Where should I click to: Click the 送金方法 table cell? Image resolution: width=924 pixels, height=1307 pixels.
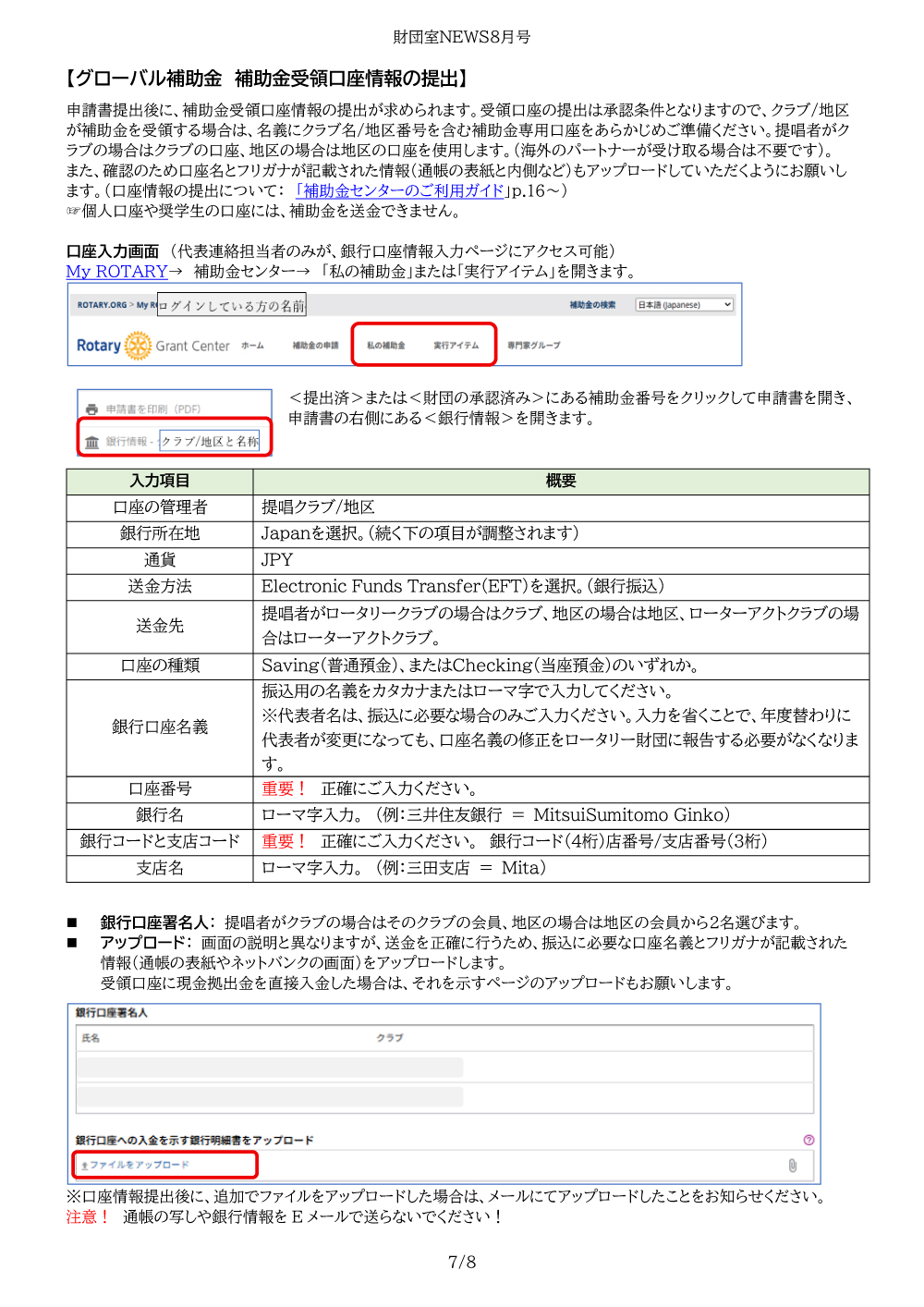point(160,586)
